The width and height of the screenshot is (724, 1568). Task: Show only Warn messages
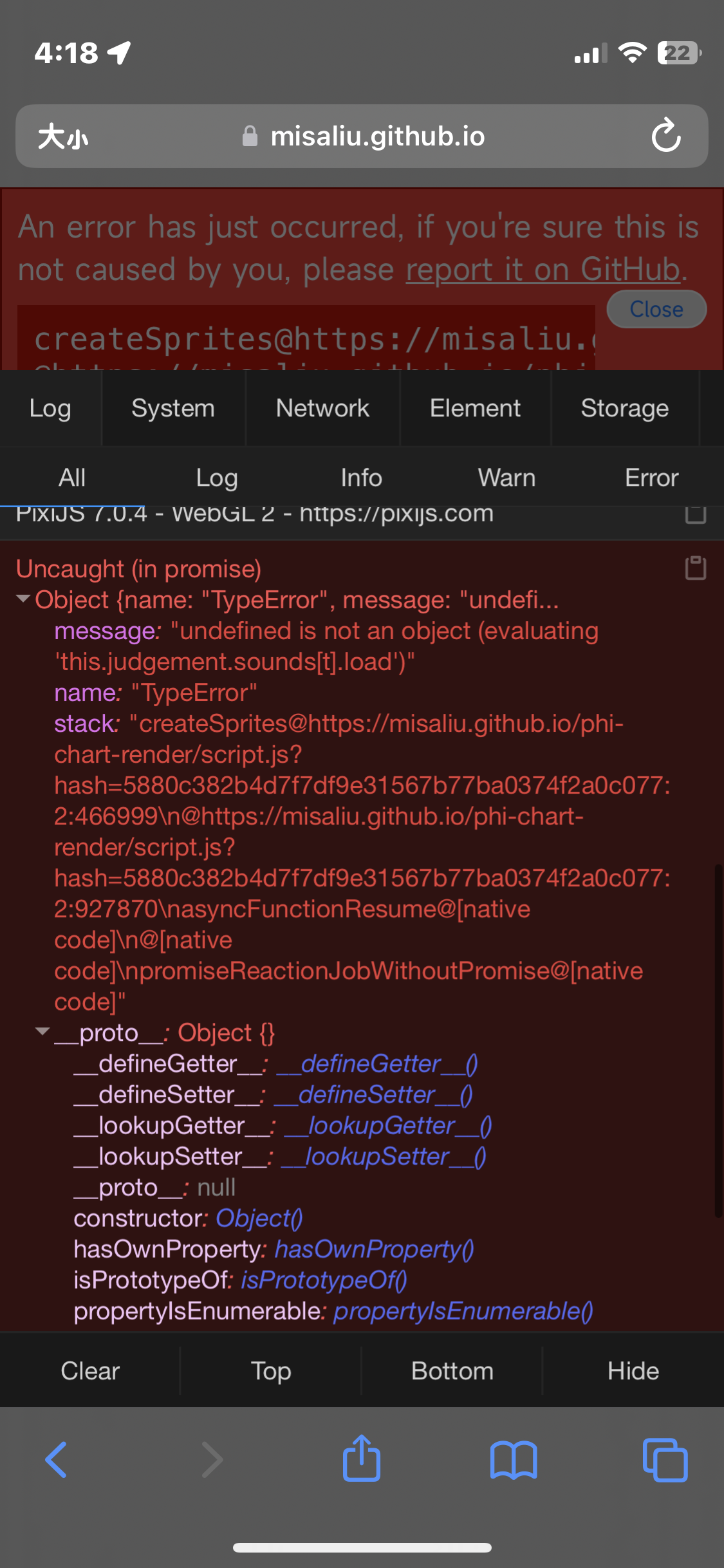(x=506, y=477)
